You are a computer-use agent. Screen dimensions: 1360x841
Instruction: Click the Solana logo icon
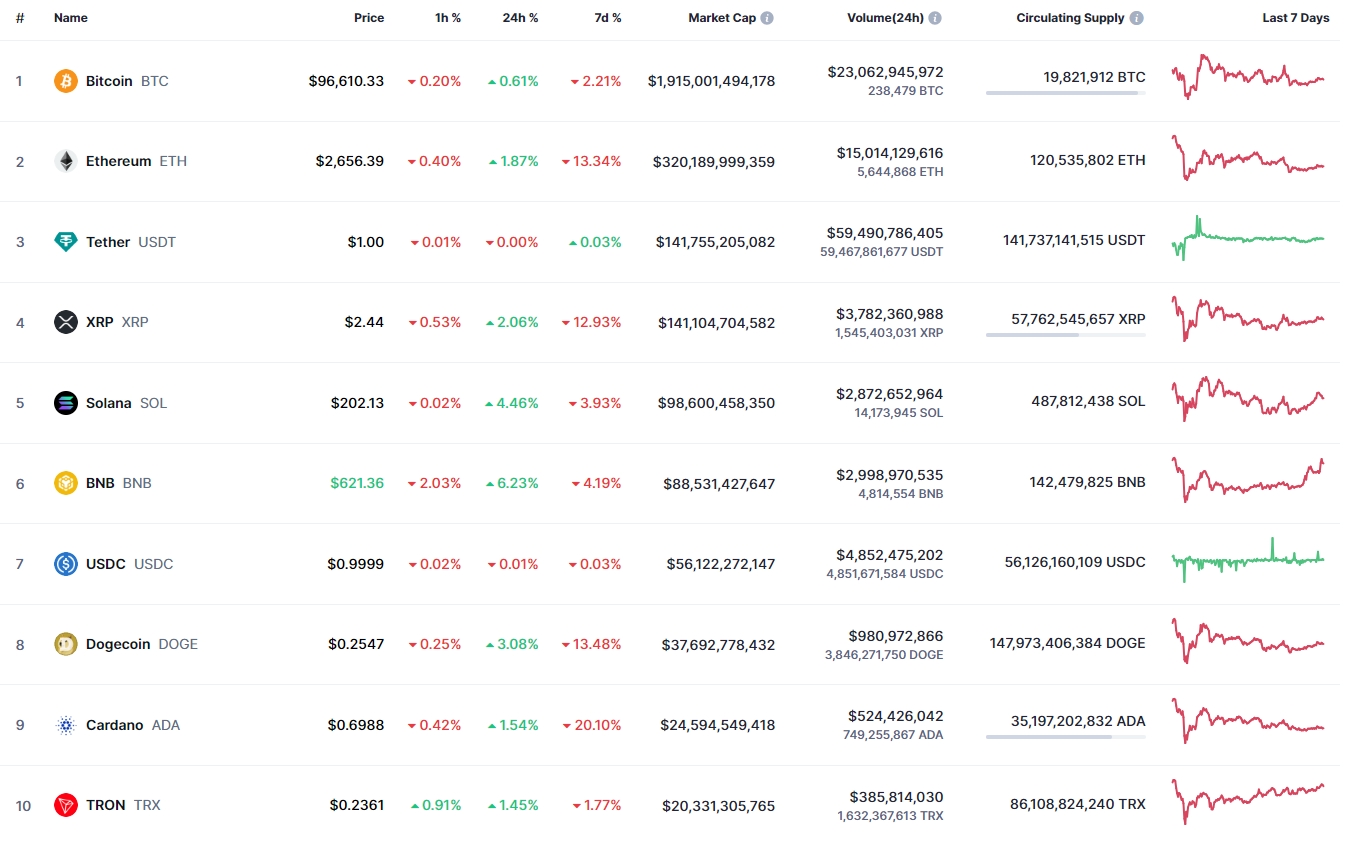pyautogui.click(x=65, y=403)
